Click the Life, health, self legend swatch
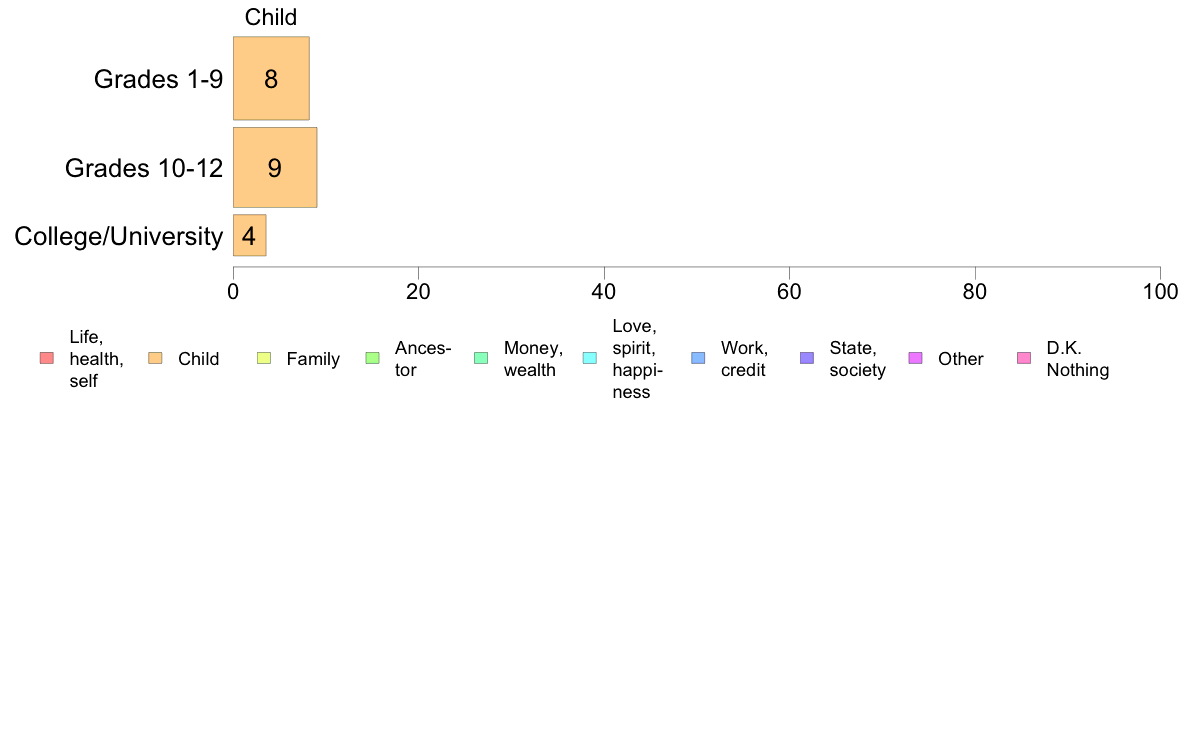This screenshot has height=736, width=1188. coord(46,359)
